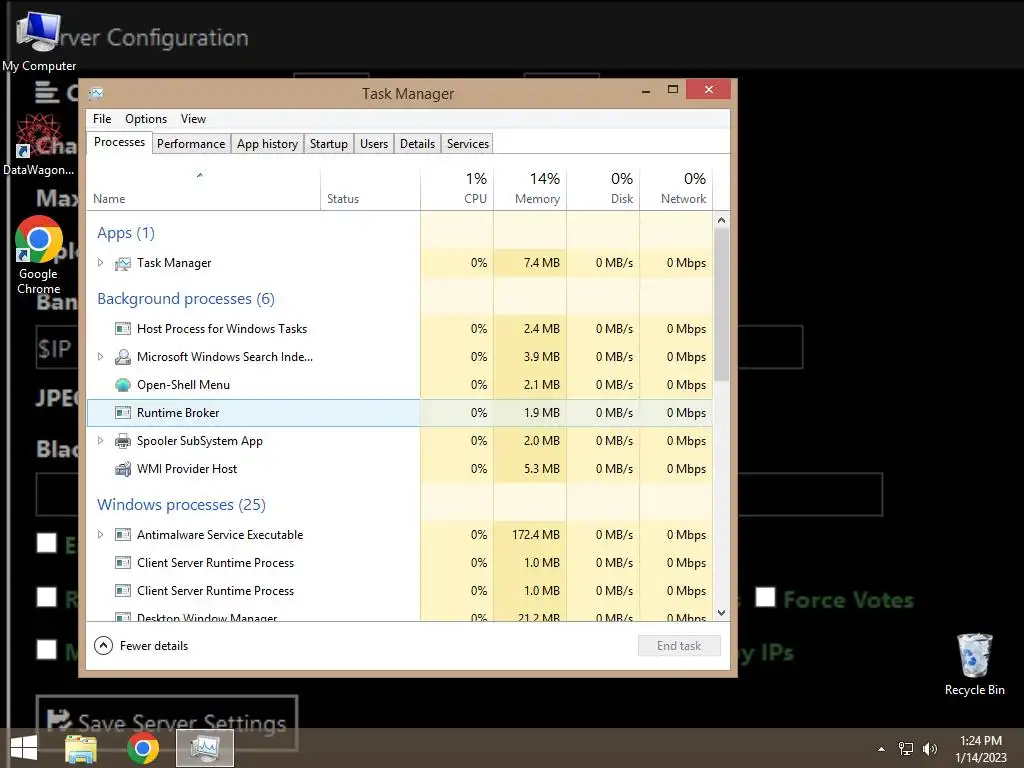Click the Task Manager app row icon
This screenshot has height=768, width=1024.
pos(123,263)
